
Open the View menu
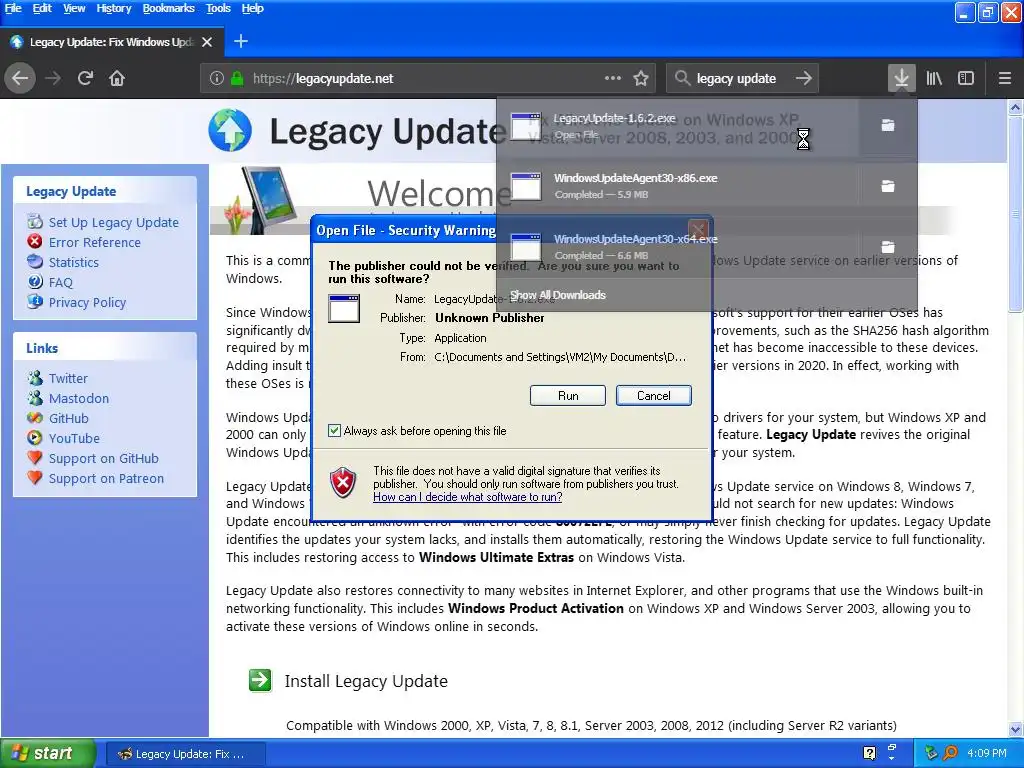(74, 8)
